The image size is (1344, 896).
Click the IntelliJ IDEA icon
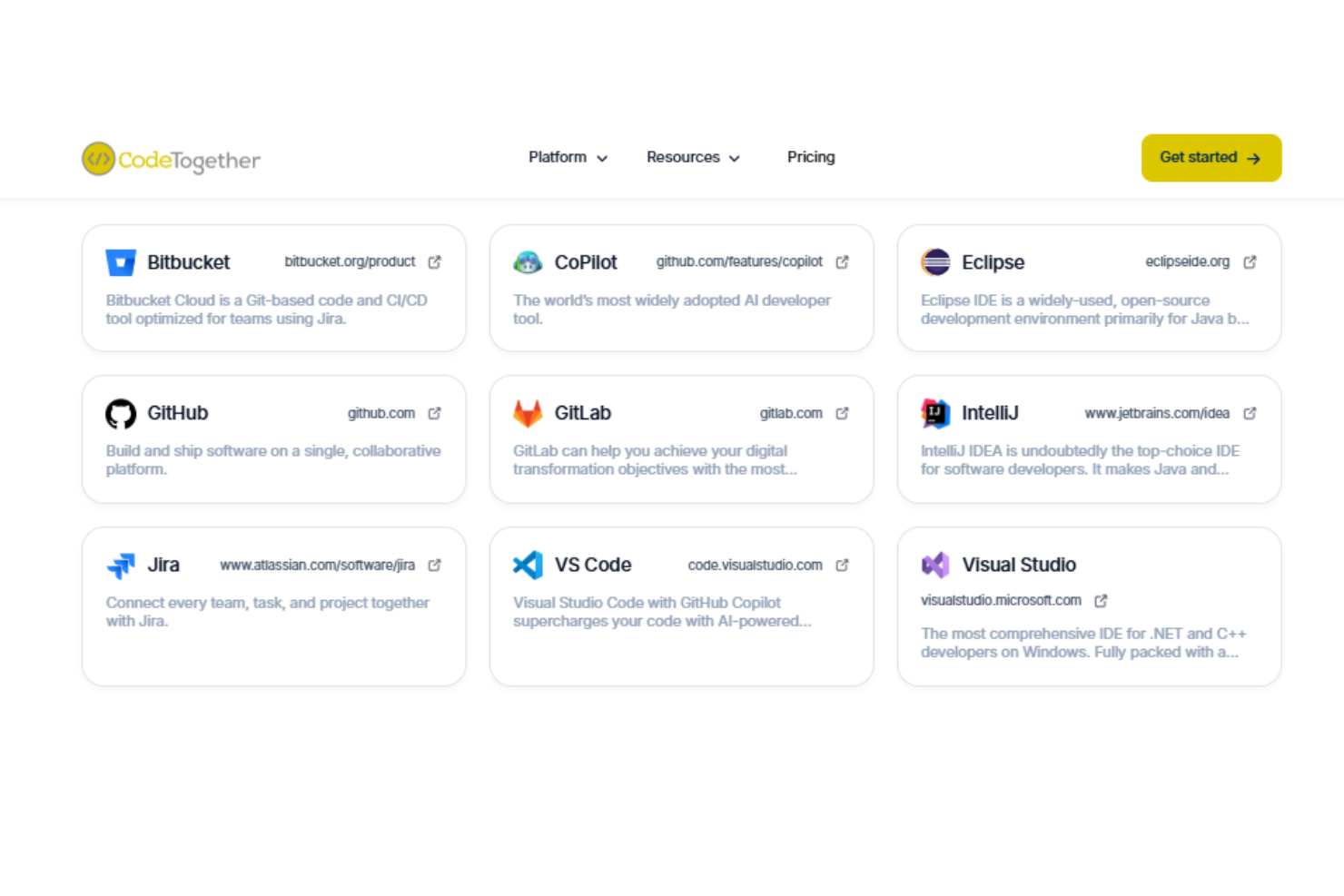click(936, 413)
